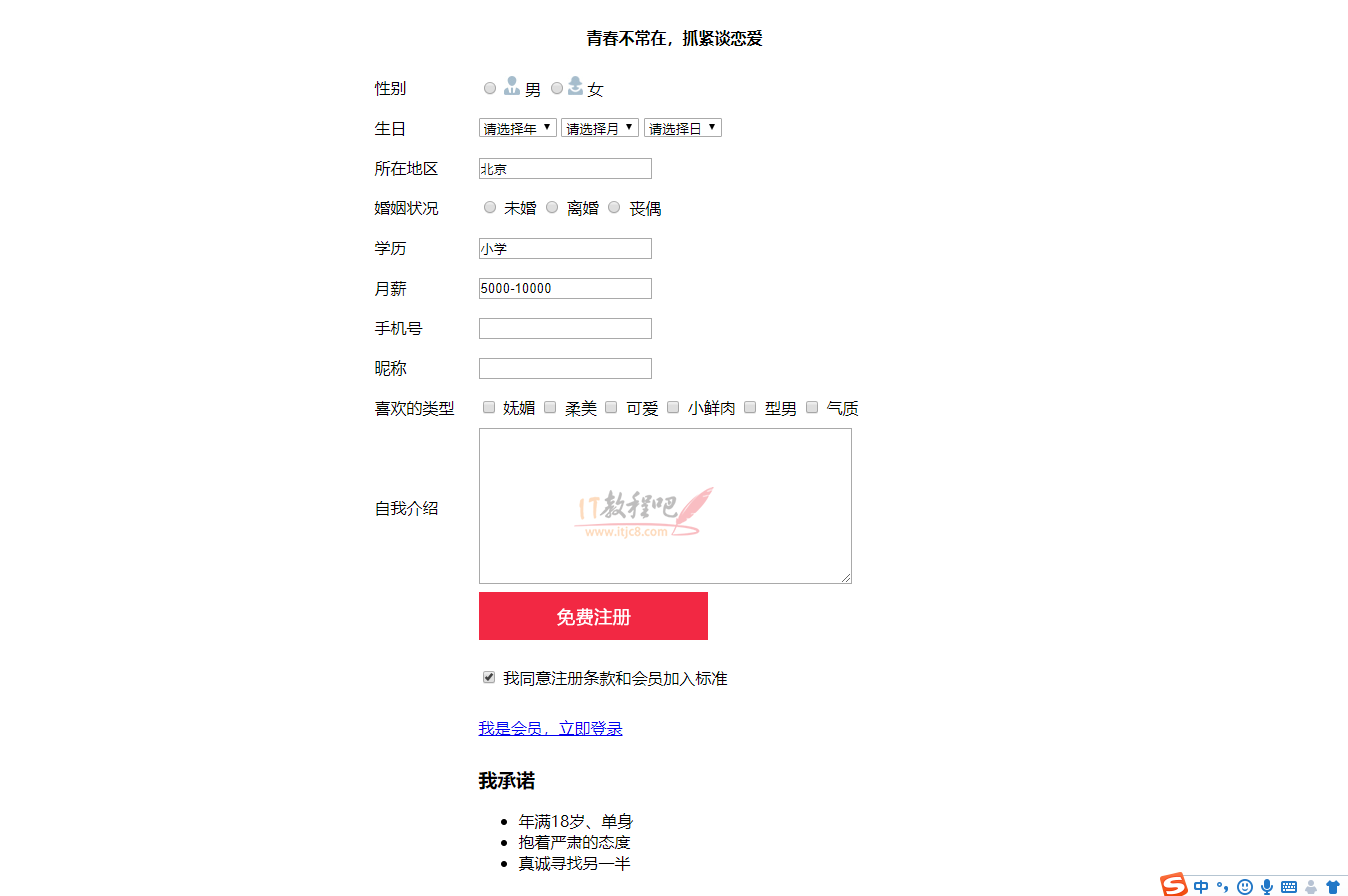This screenshot has width=1348, height=896.
Task: Open the soft keyboard icon
Action: pyautogui.click(x=1289, y=886)
